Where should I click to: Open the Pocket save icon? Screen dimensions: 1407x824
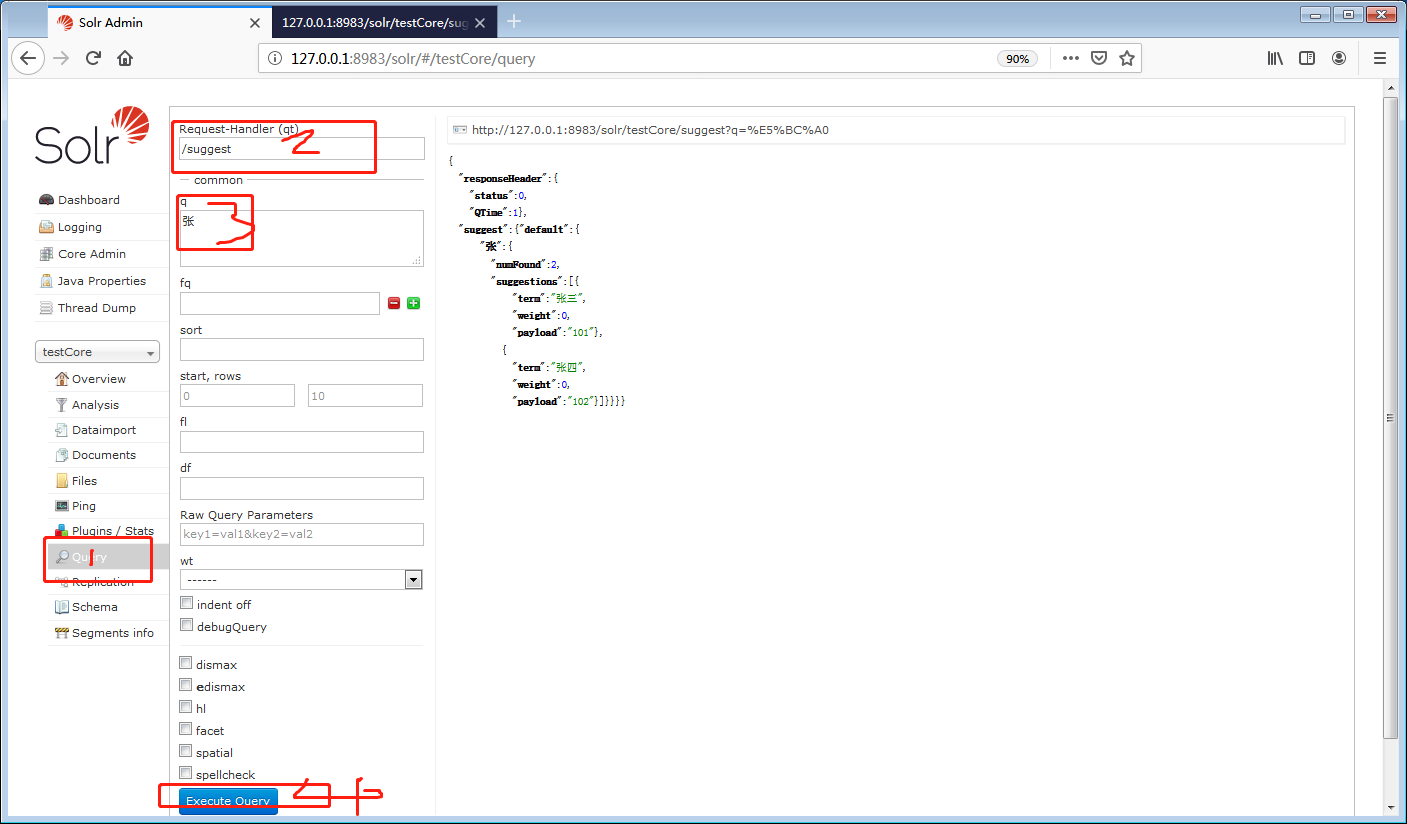1099,58
